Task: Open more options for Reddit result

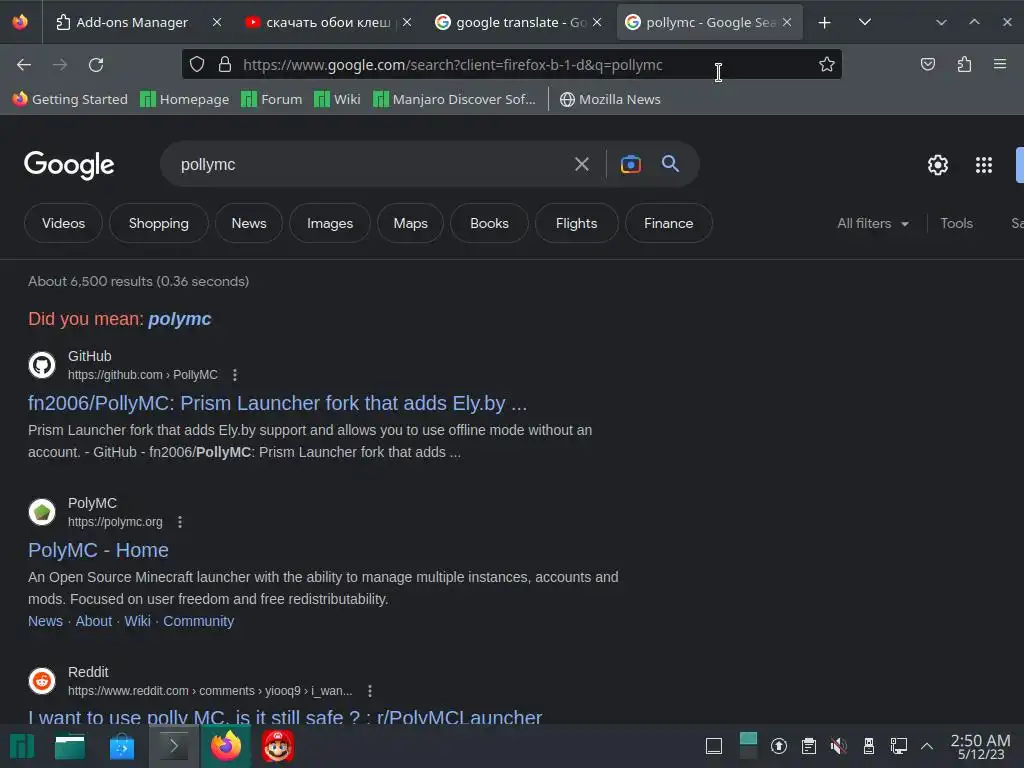Action: tap(370, 691)
